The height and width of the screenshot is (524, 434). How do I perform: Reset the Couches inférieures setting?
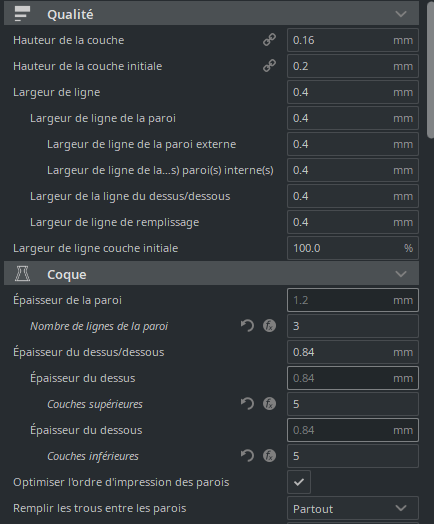[247, 456]
